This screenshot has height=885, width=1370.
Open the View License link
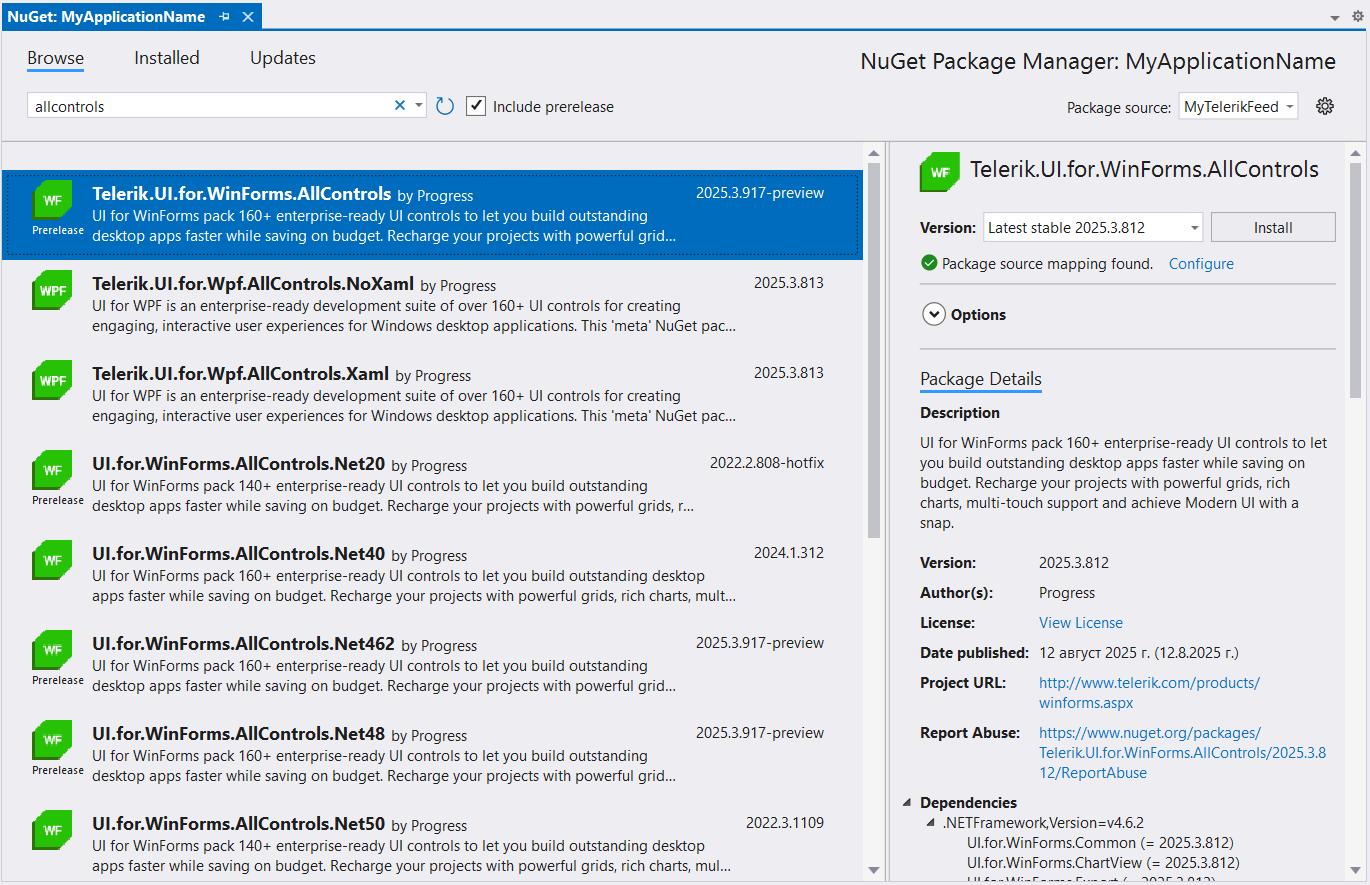pos(1081,623)
